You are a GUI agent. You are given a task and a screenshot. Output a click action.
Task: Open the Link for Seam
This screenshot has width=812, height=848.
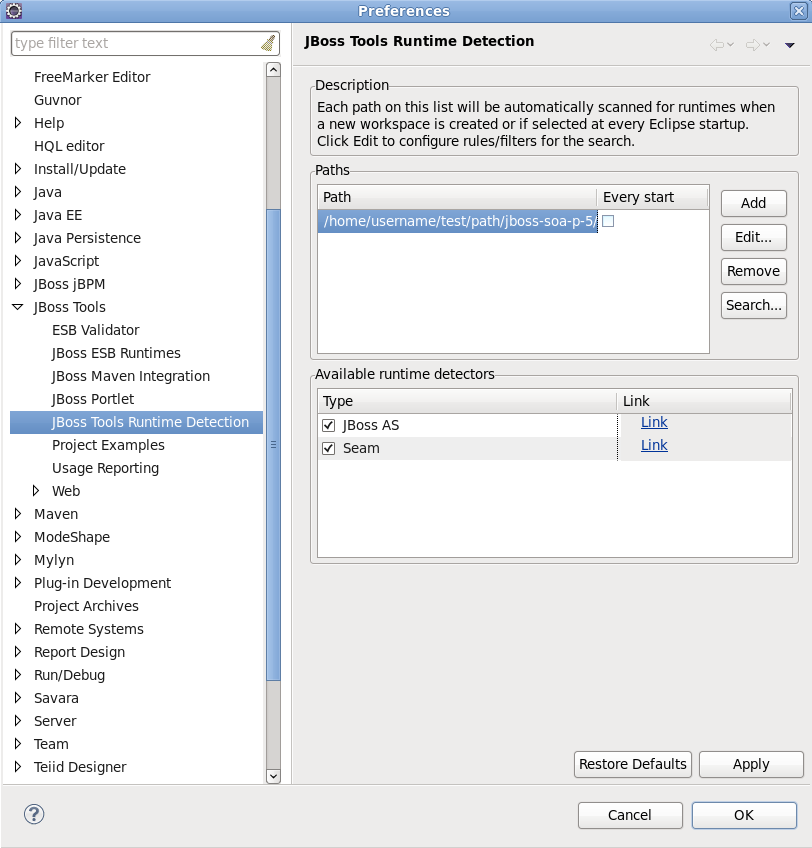(654, 445)
